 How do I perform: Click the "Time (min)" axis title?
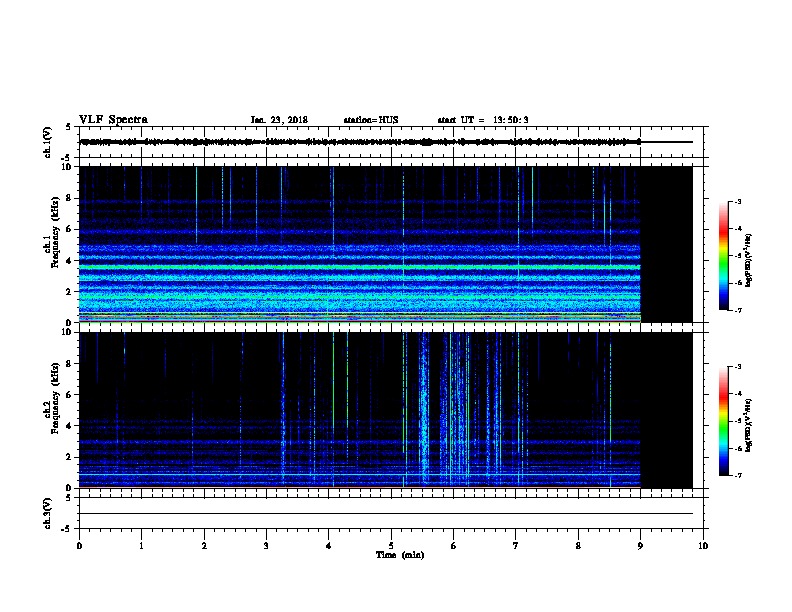400,555
